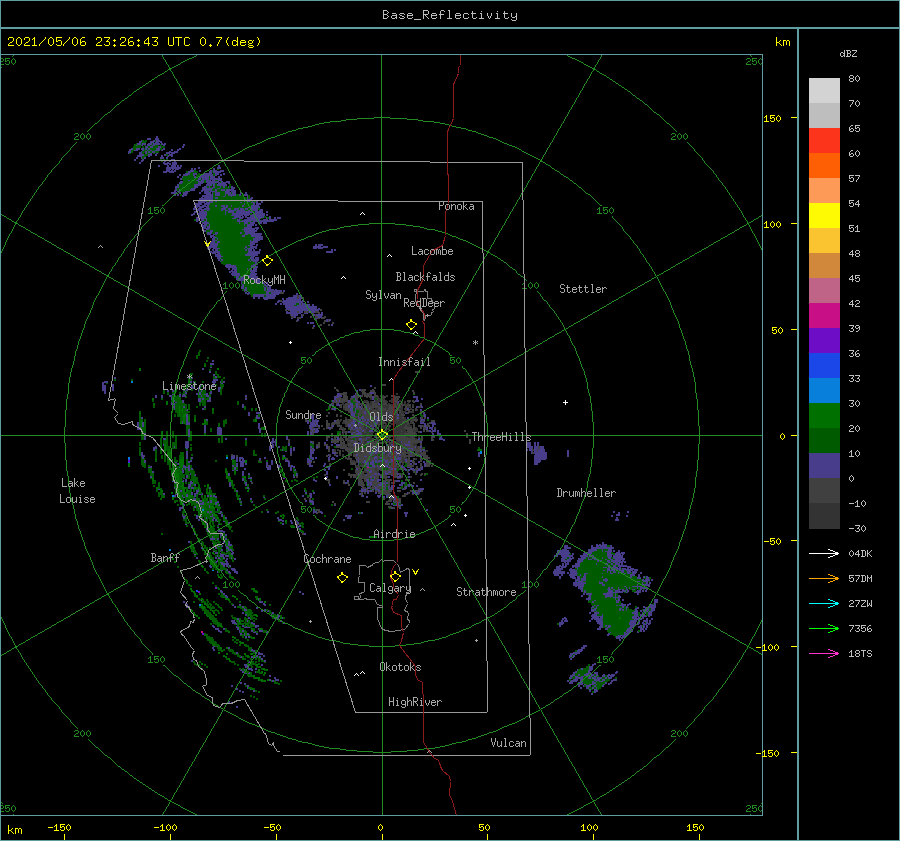Click the yellow diamond marker below RedDeer

click(411, 325)
